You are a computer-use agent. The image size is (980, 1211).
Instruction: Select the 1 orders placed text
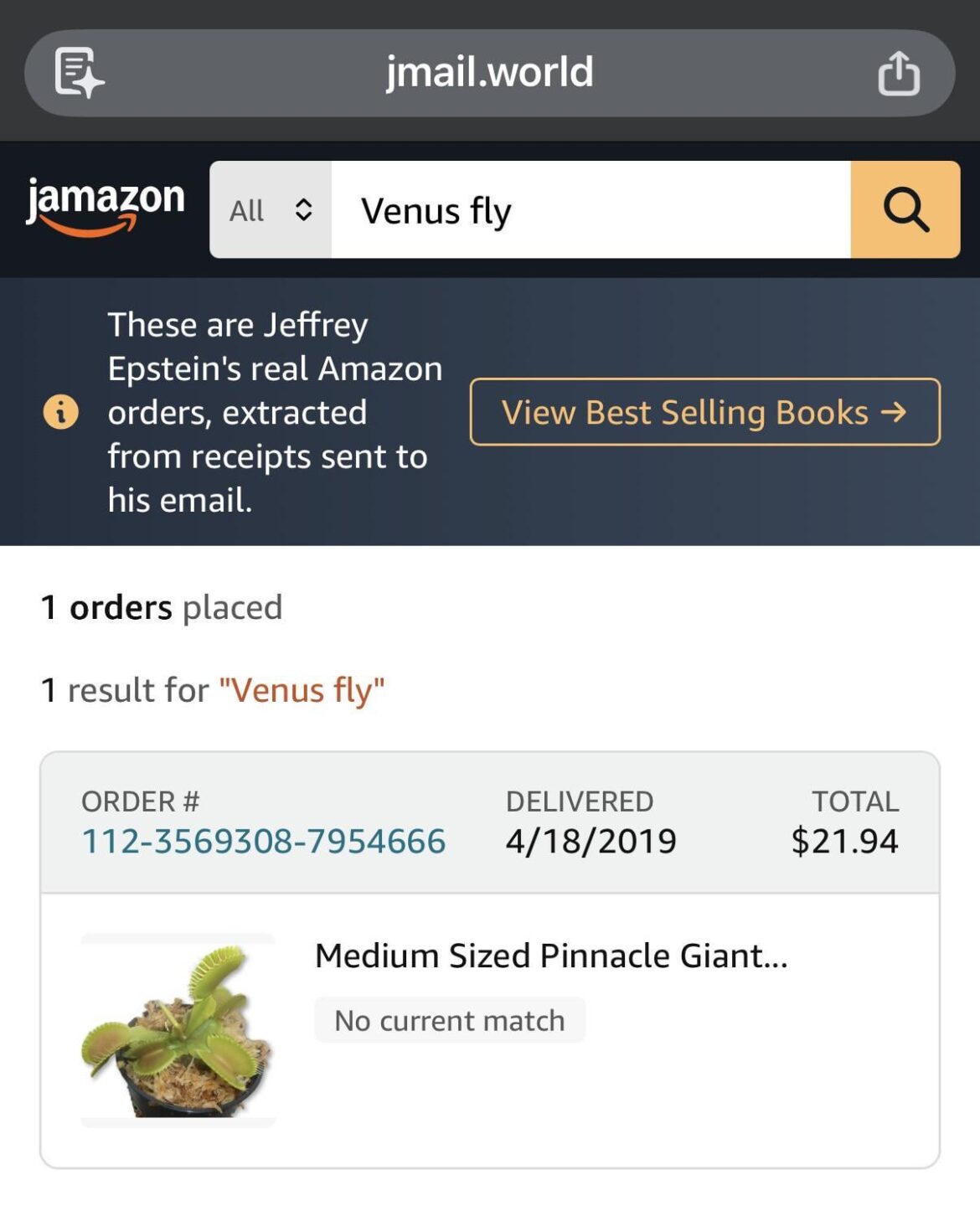(161, 606)
